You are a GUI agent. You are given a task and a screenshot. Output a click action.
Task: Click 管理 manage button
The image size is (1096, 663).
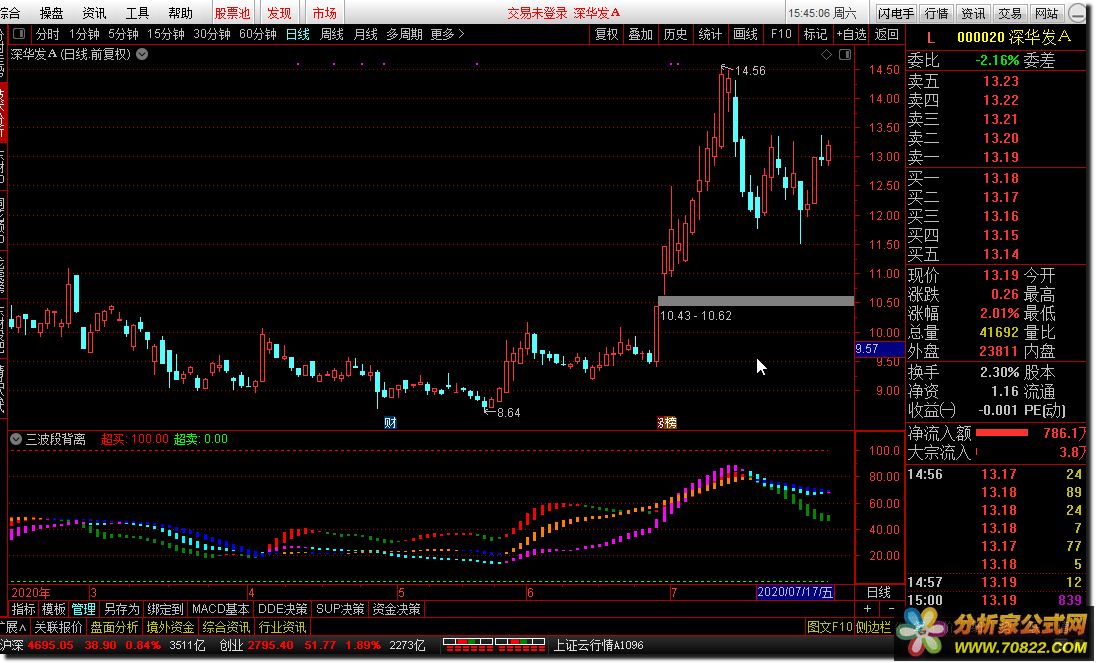83,609
